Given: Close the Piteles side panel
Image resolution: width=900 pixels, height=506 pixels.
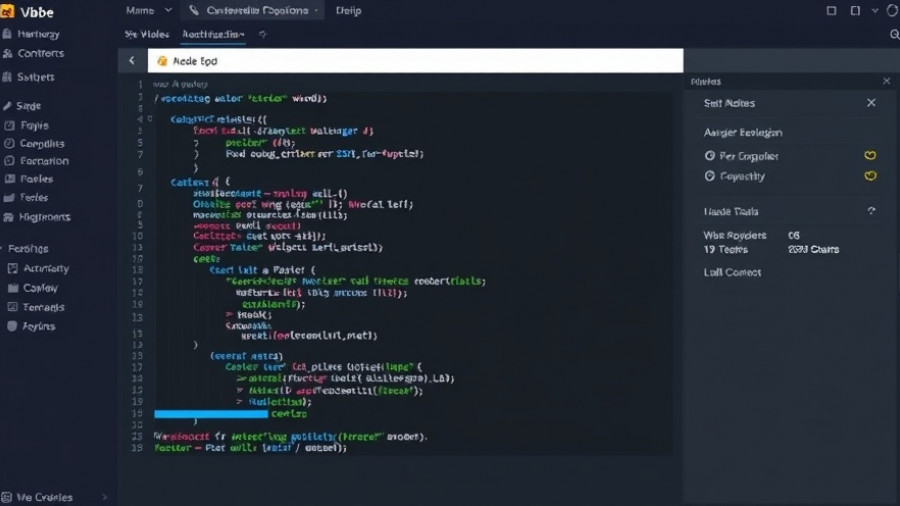Looking at the screenshot, I should click(886, 81).
